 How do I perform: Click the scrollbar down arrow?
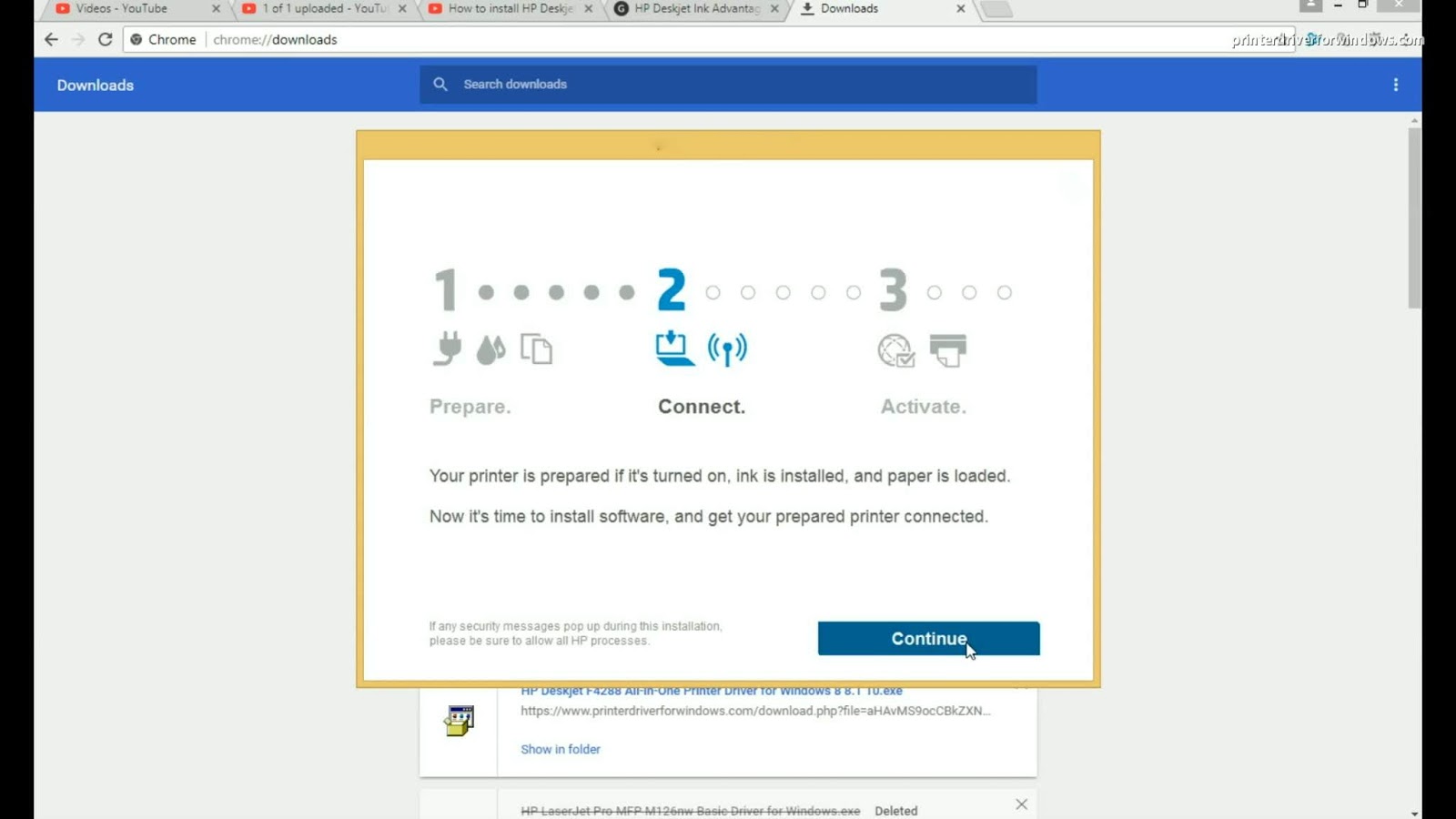coord(1414,814)
